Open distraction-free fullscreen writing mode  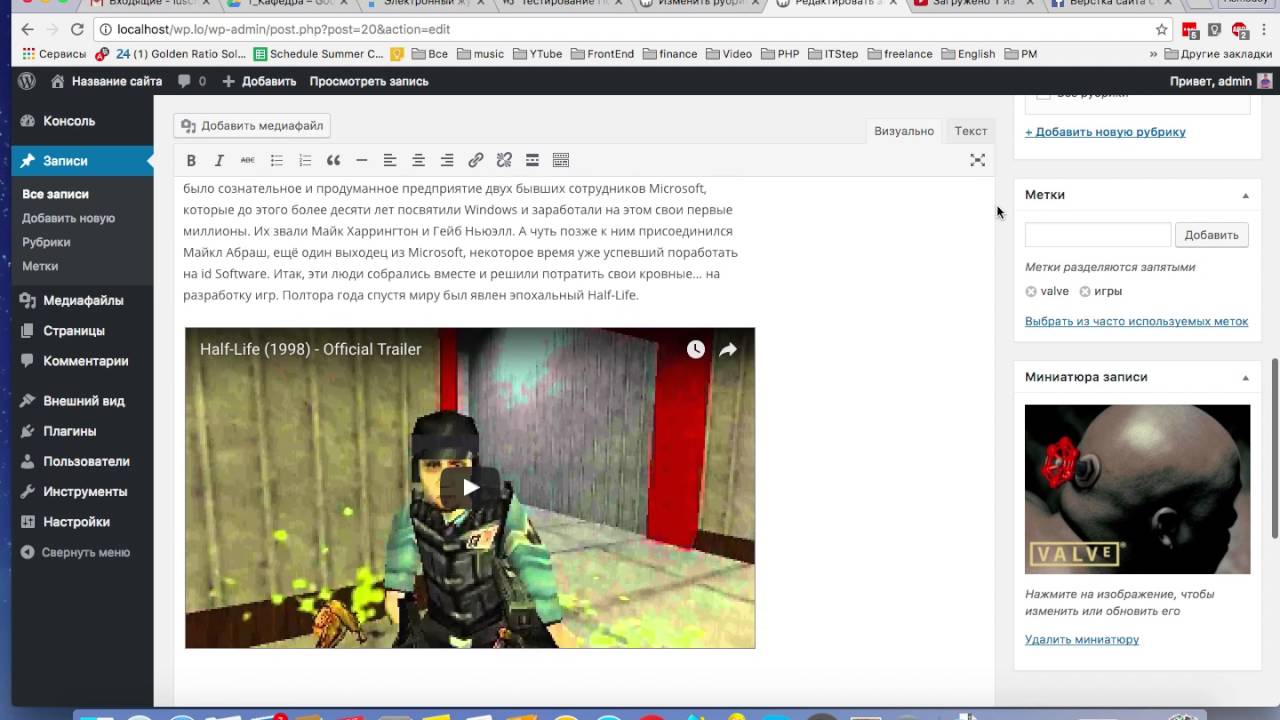pyautogui.click(x=978, y=160)
